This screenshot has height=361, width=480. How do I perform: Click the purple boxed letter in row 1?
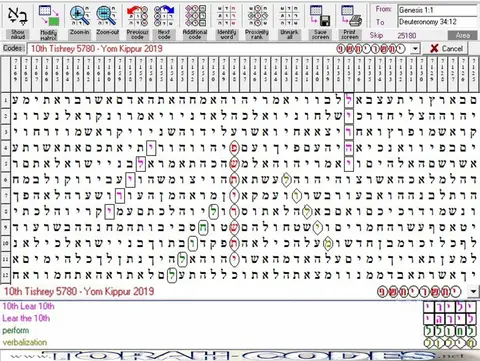(349, 100)
